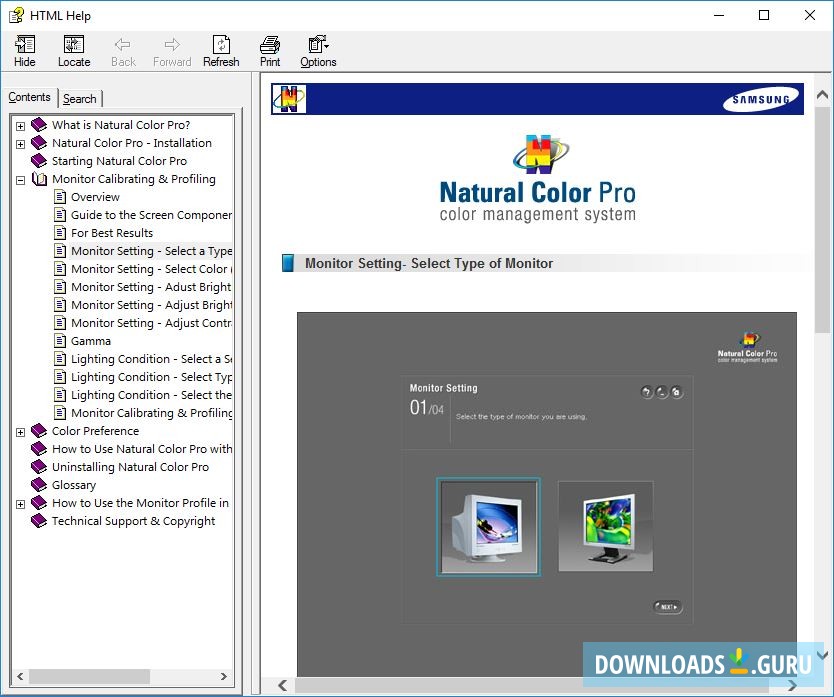Collapse the Monitor Calibrating & Profiling node
This screenshot has height=697, width=834.
20,180
